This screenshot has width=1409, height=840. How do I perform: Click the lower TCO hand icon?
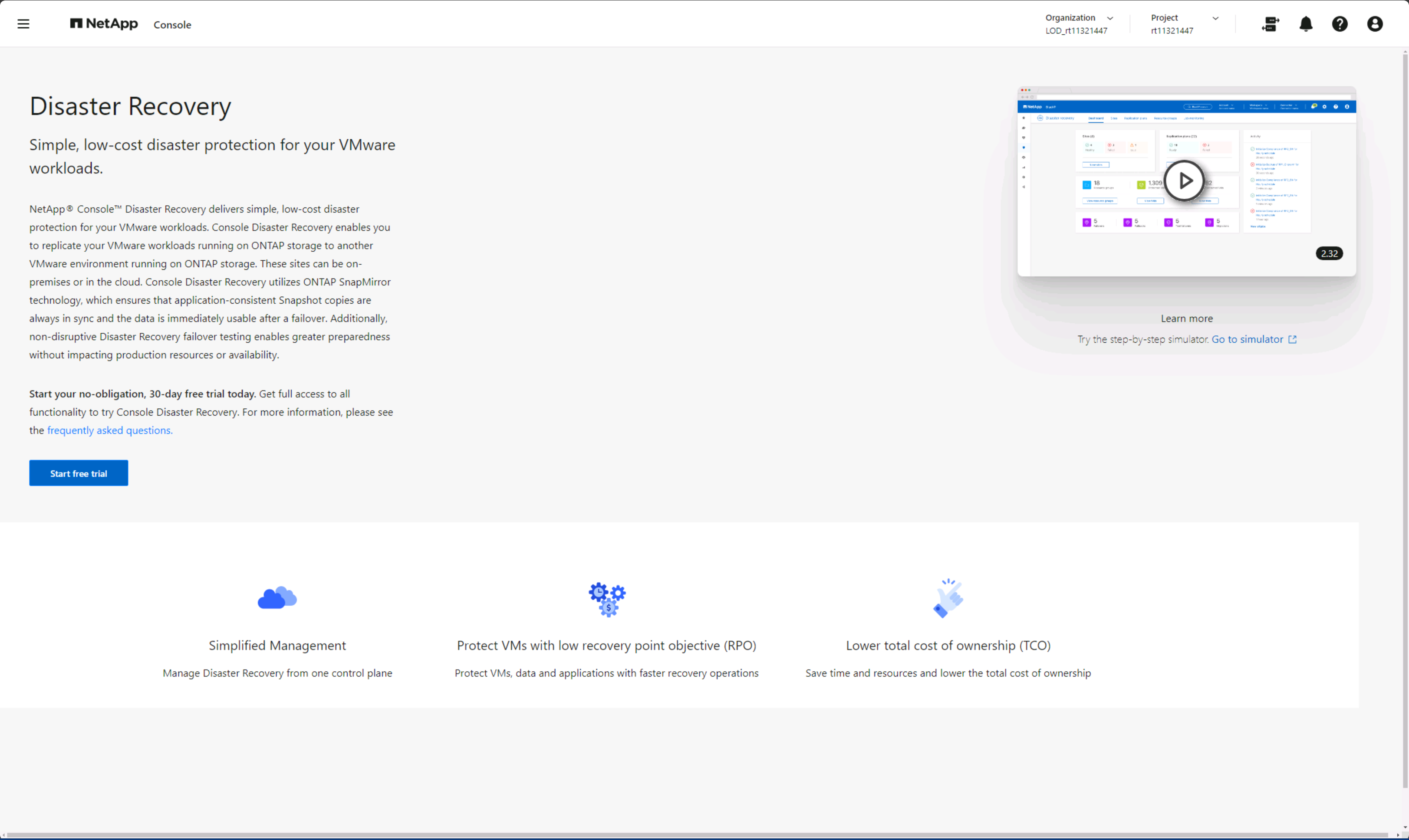[948, 598]
